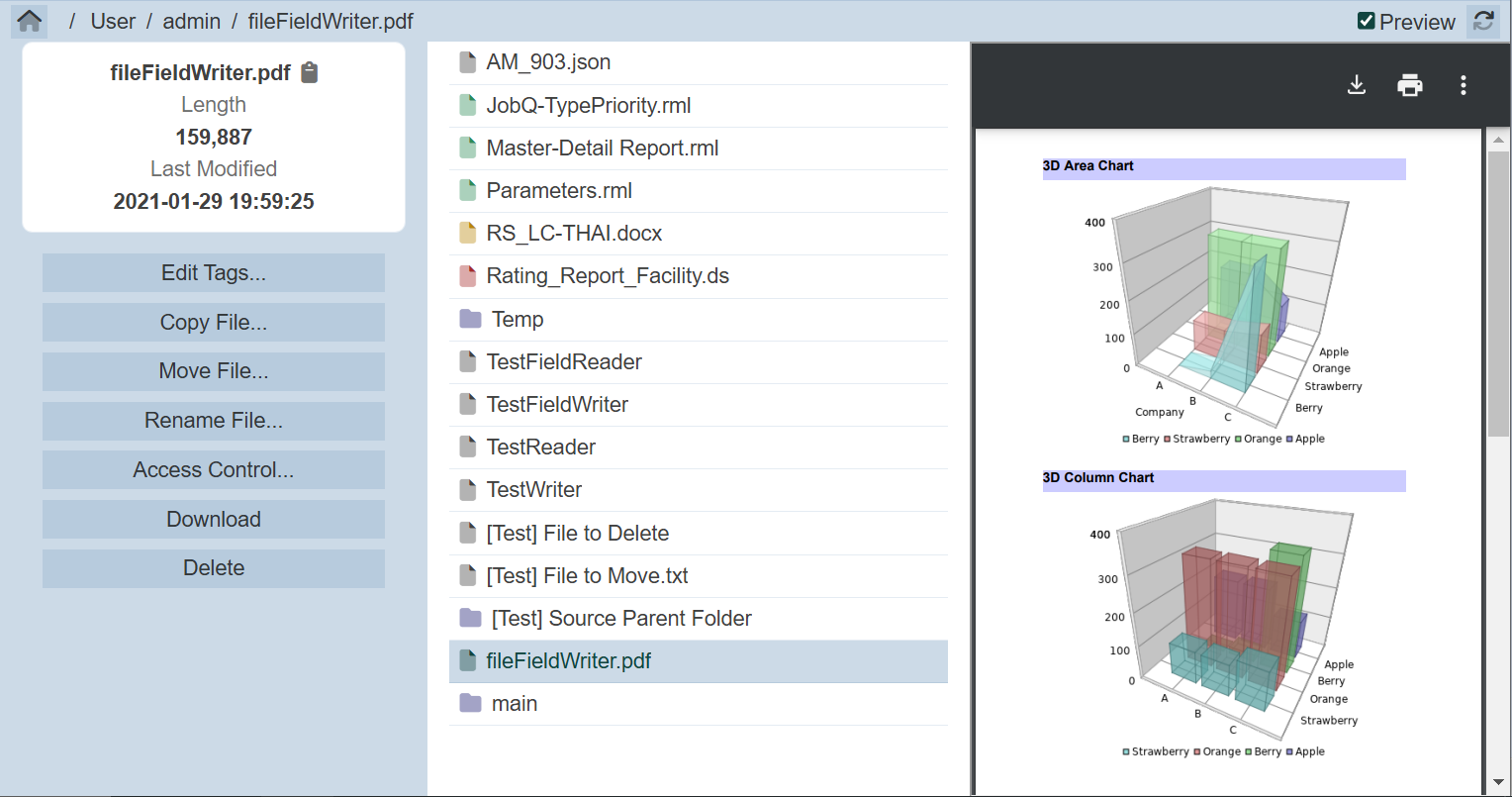Screen dimensions: 1512x797
Task: Click the refresh icon at top right
Action: (x=1482, y=21)
